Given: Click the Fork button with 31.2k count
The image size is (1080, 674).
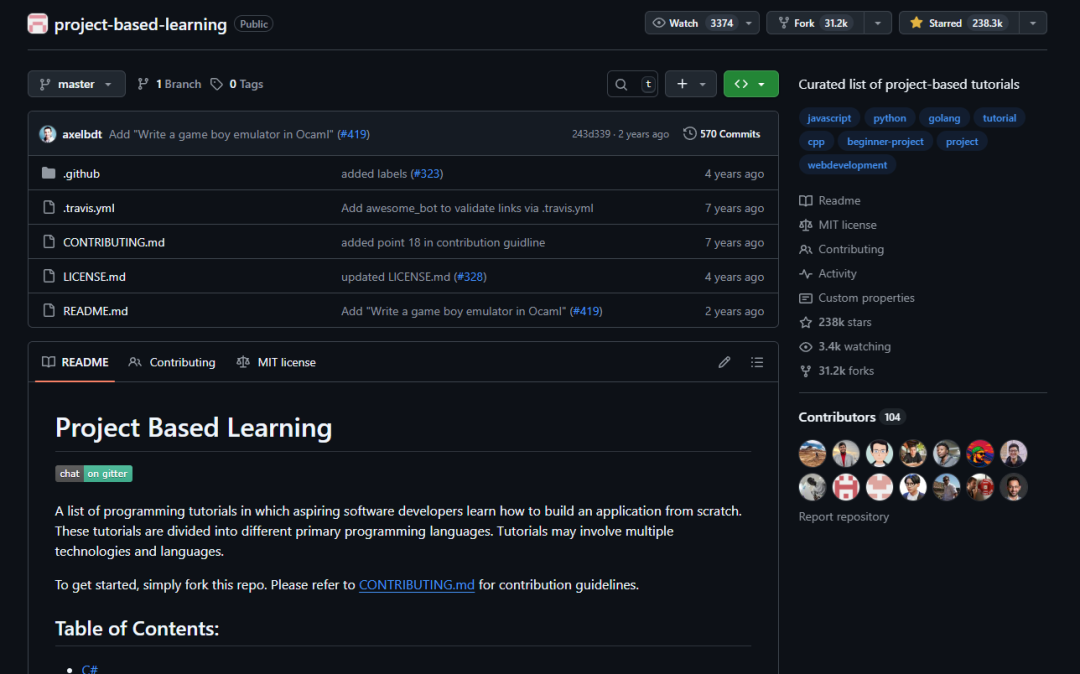Looking at the screenshot, I should 816,23.
